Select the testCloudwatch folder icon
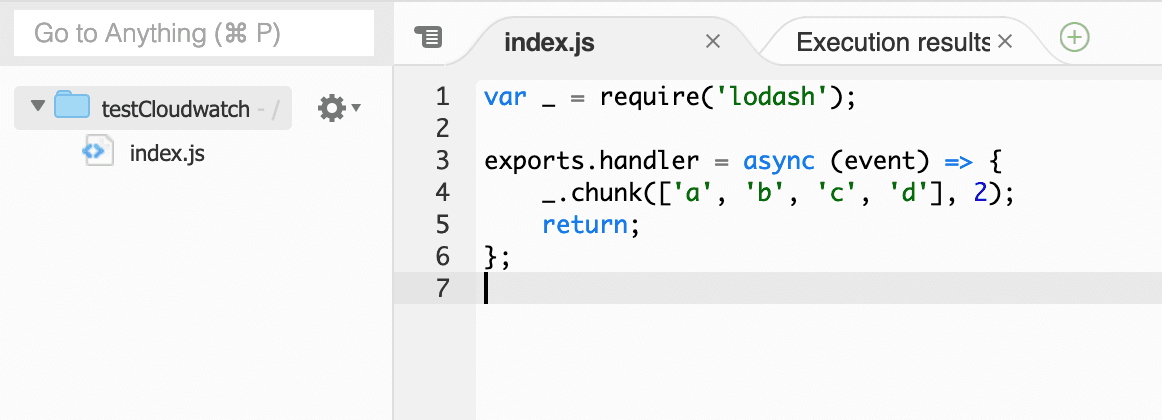The height and width of the screenshot is (420, 1162). pyautogui.click(x=71, y=105)
